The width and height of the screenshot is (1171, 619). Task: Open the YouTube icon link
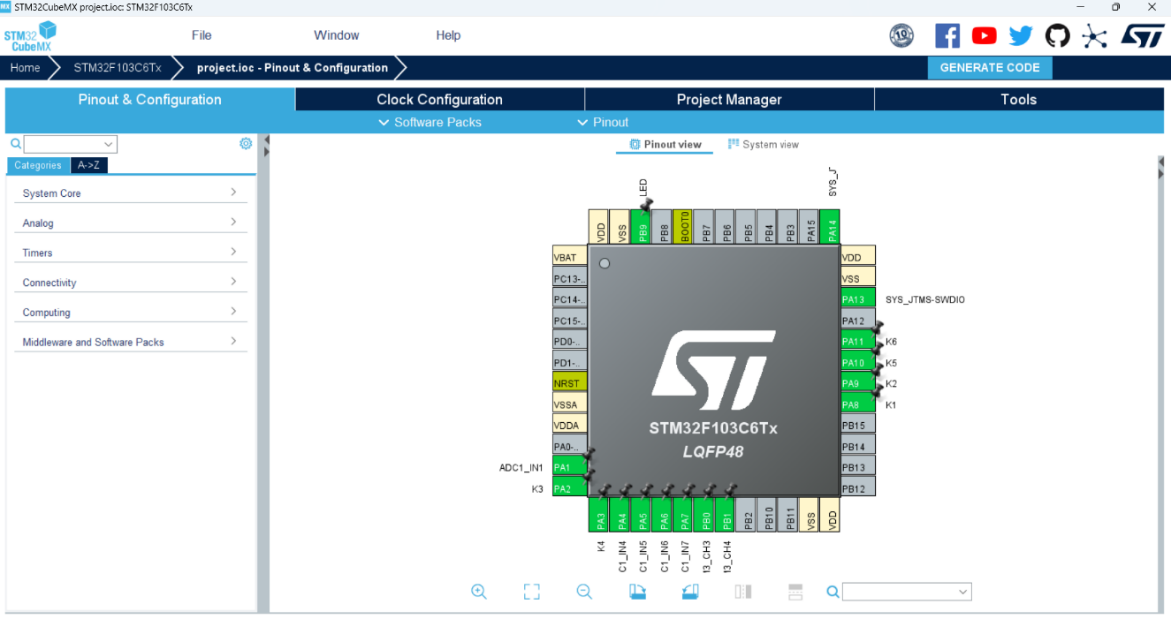[x=984, y=36]
